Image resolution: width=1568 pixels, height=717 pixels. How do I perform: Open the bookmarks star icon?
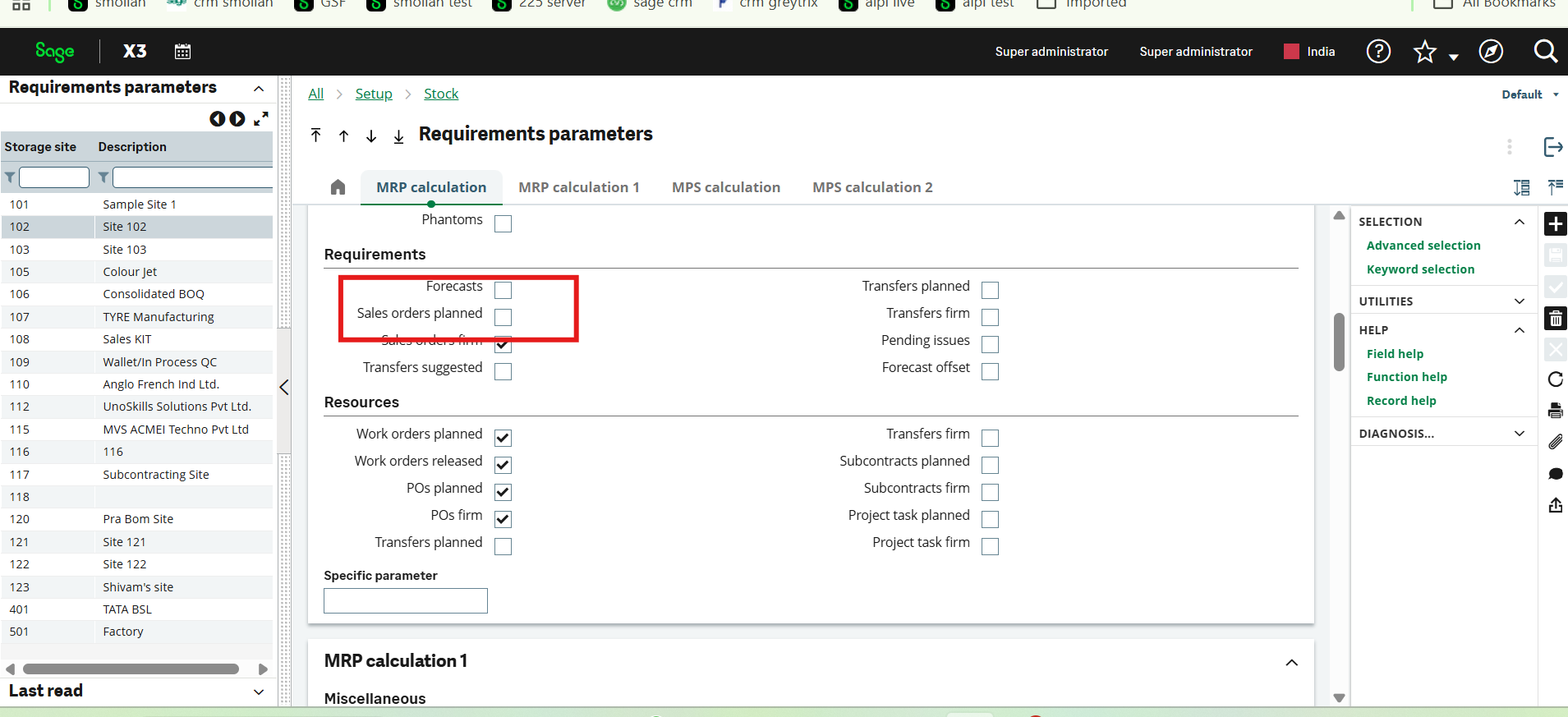[1425, 52]
